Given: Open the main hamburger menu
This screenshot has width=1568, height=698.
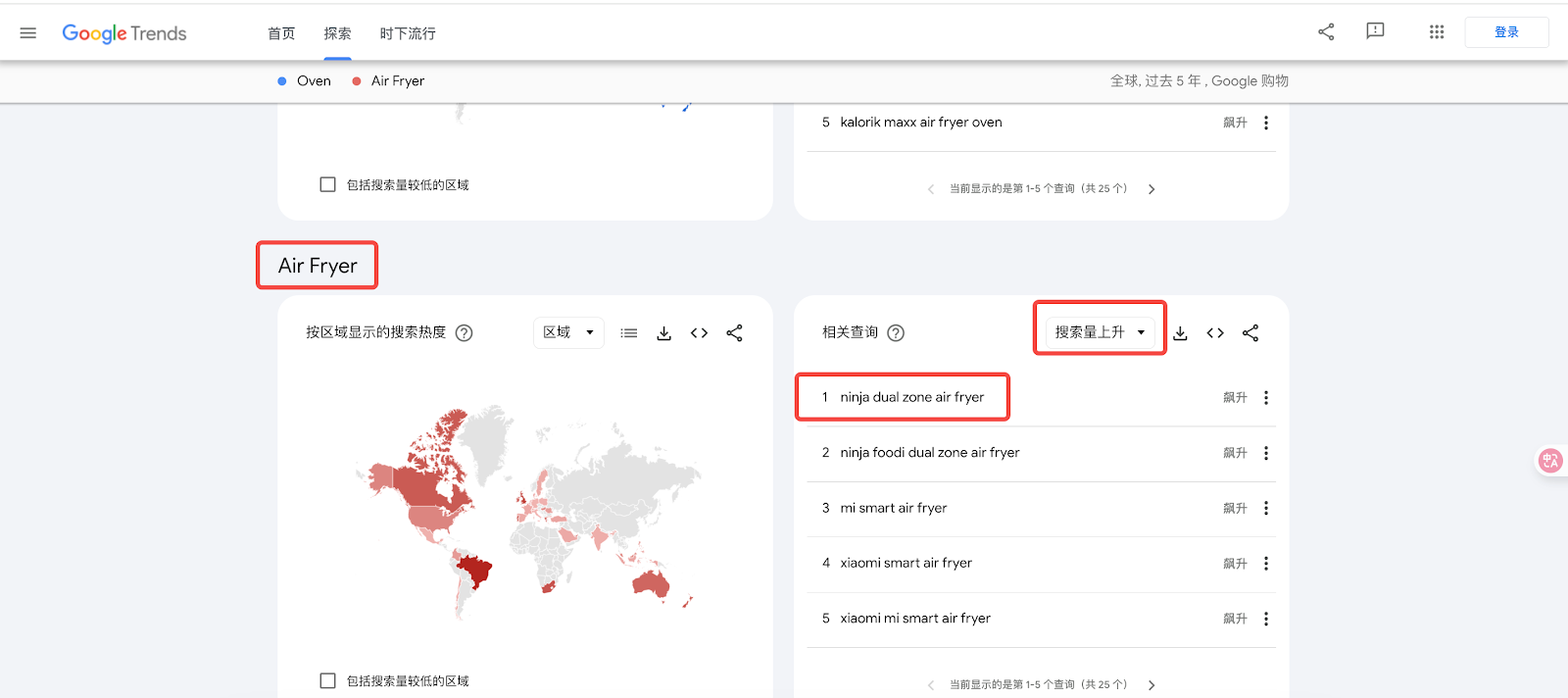Looking at the screenshot, I should point(28,33).
